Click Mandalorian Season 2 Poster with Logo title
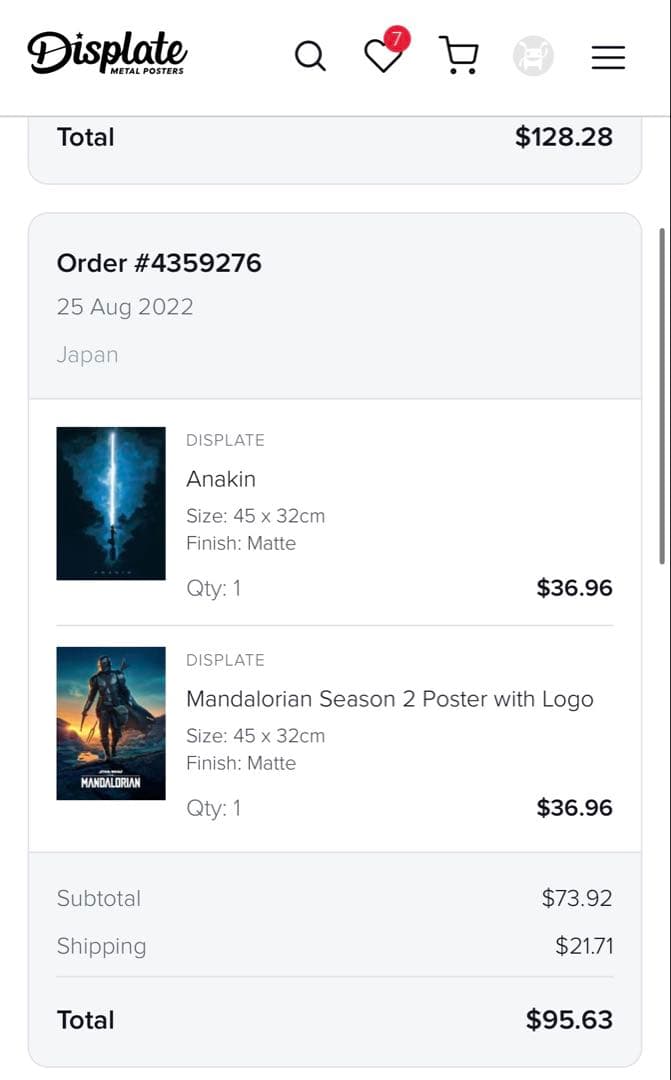Screen dimensions: 671x1080 coord(390,699)
